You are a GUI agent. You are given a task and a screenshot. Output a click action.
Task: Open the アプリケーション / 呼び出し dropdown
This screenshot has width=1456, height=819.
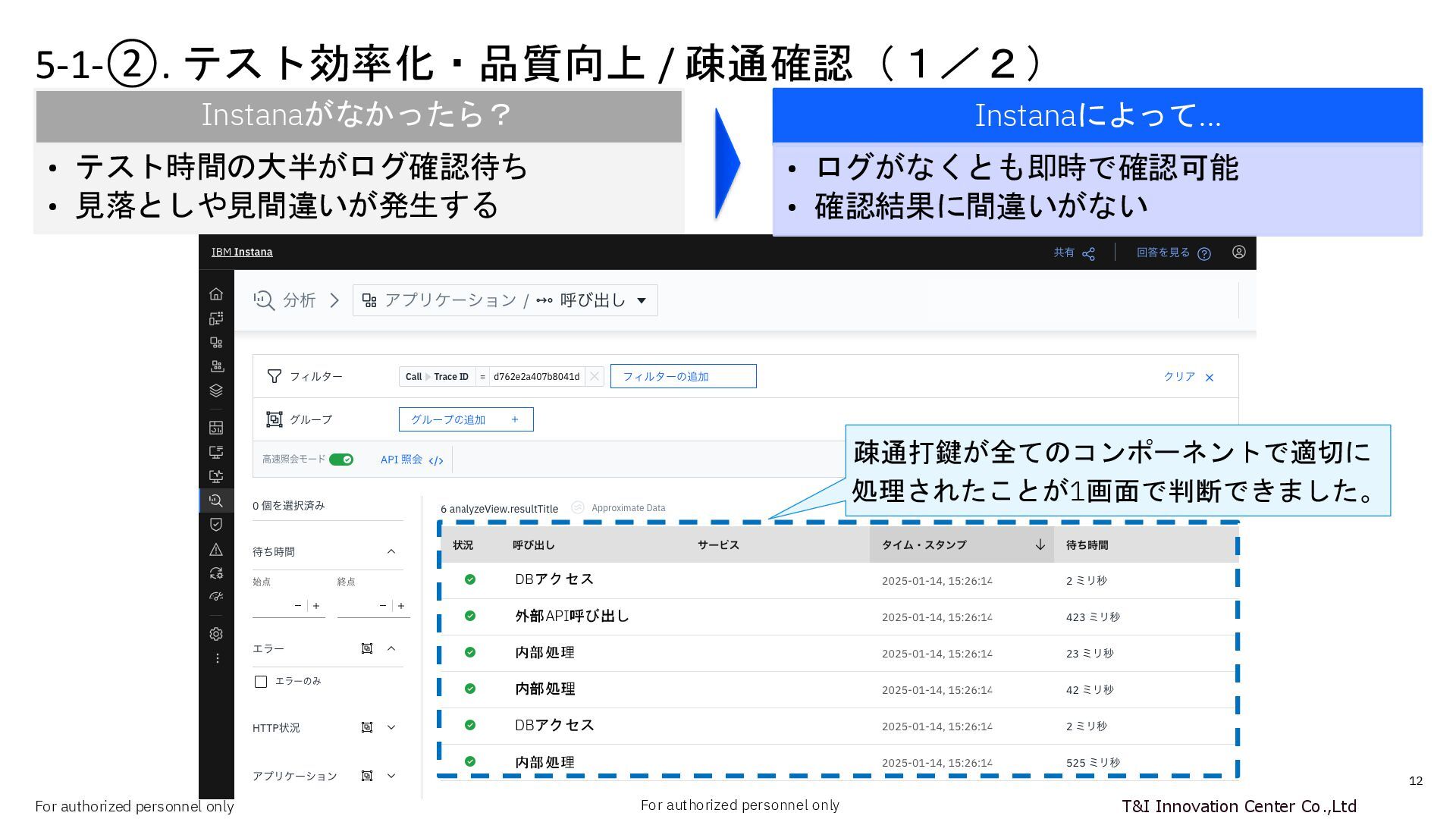[505, 300]
